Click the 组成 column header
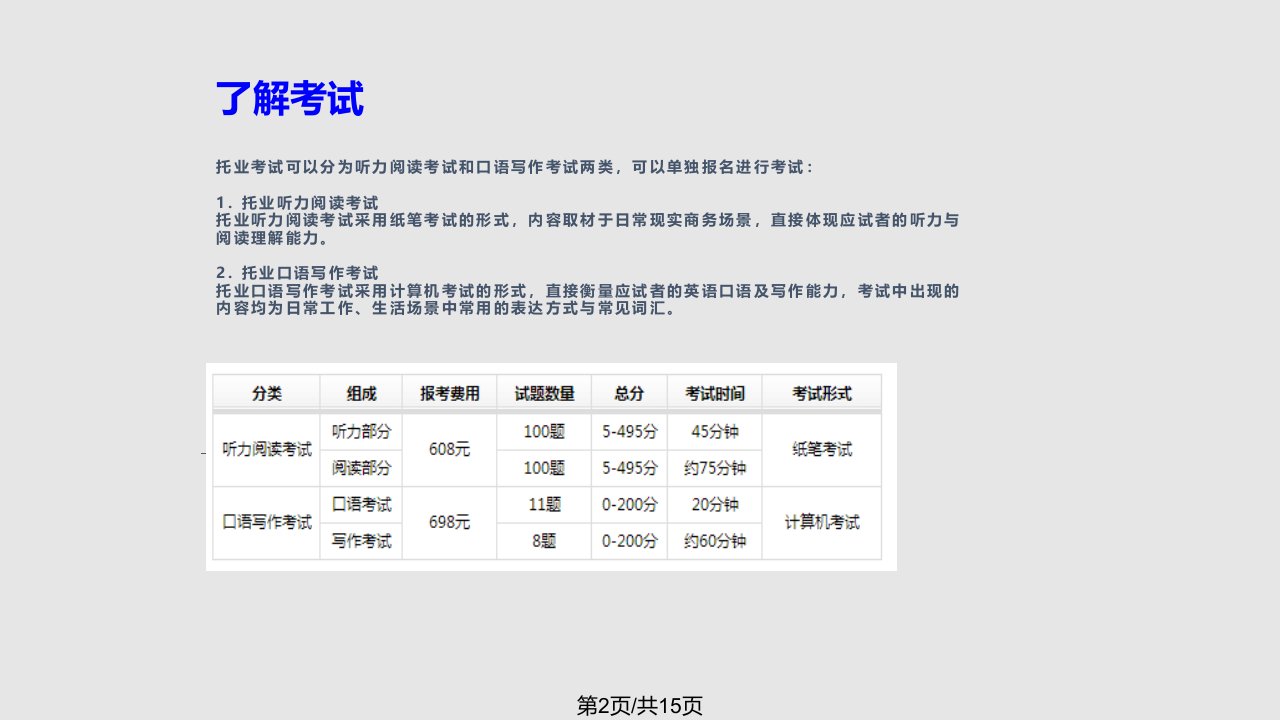The image size is (1280, 720). click(x=361, y=393)
